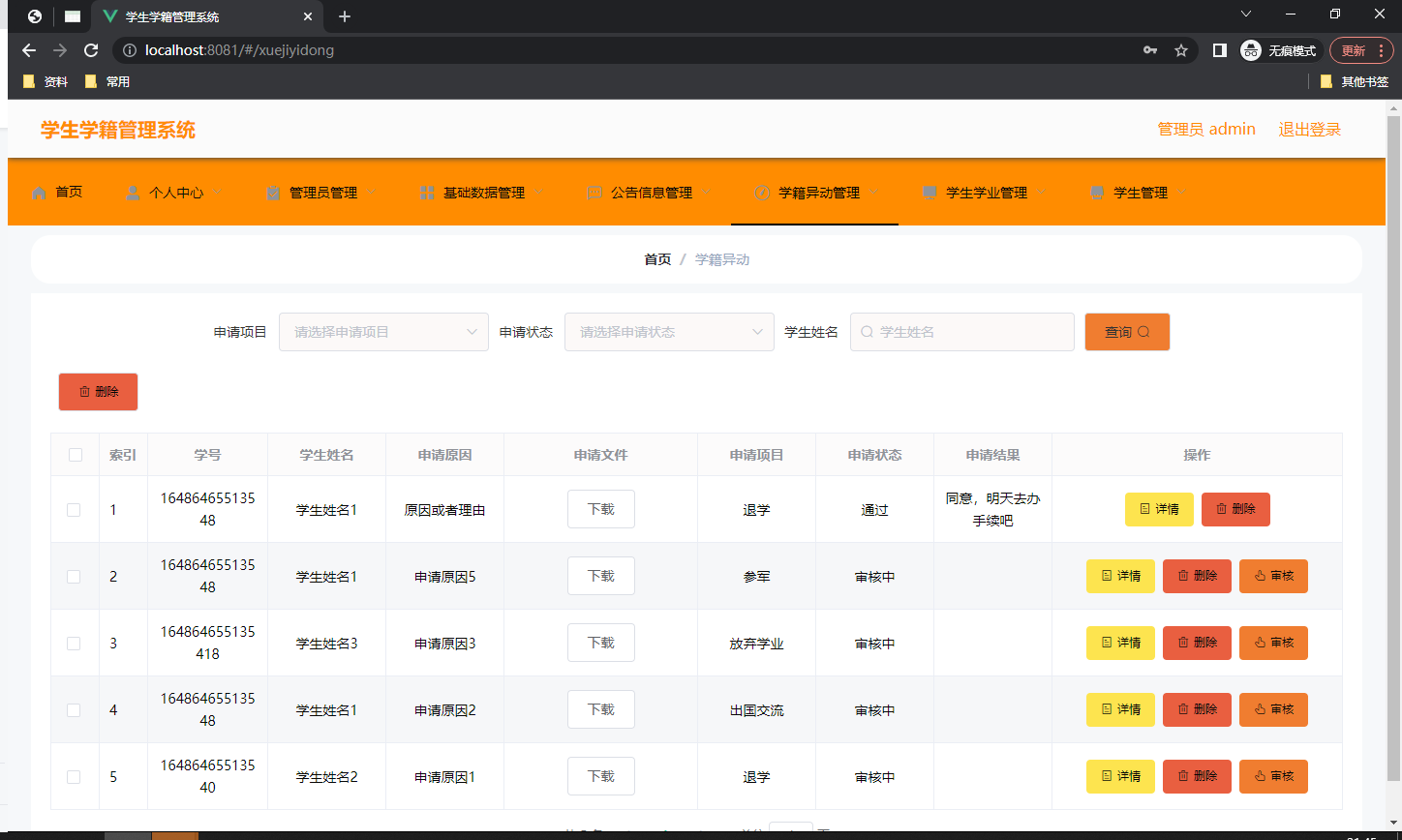Click the 首页 breadcrumb link

point(657,259)
